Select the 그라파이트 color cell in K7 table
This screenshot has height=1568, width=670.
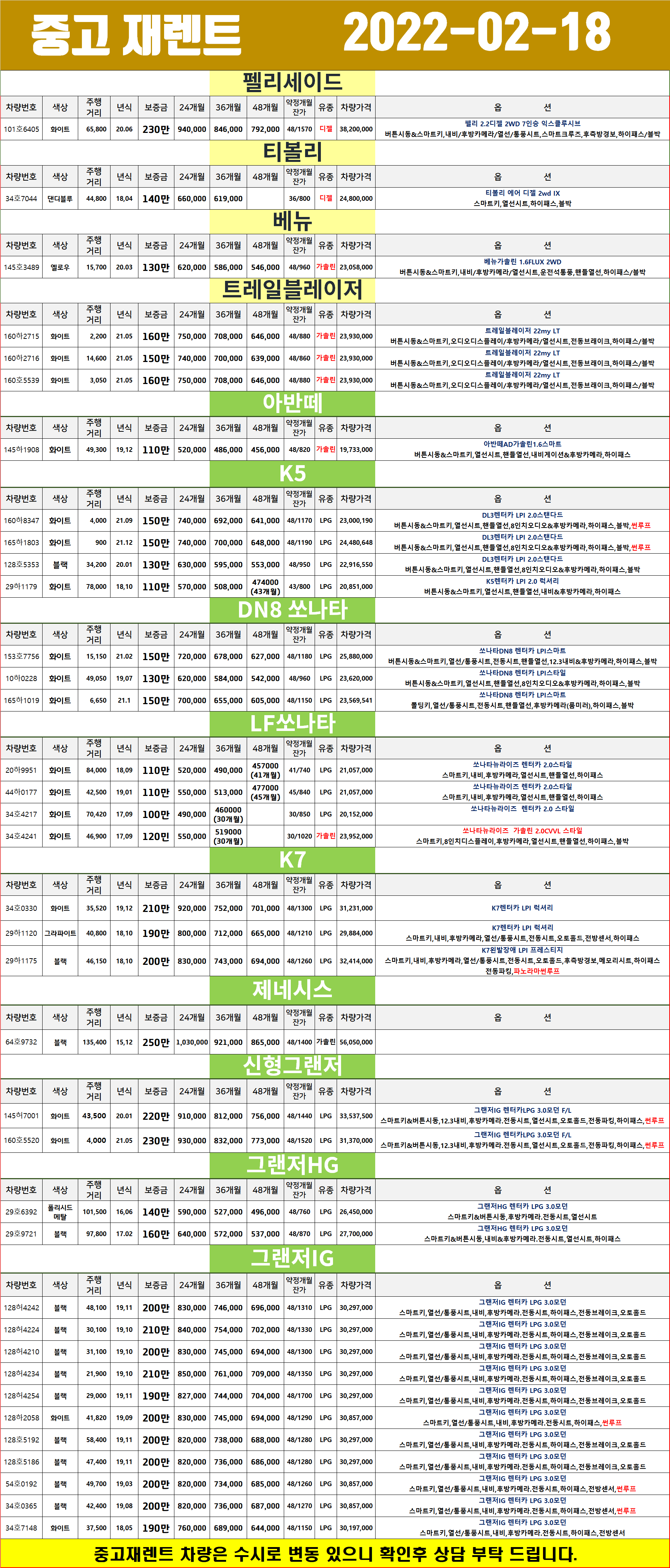click(59, 933)
